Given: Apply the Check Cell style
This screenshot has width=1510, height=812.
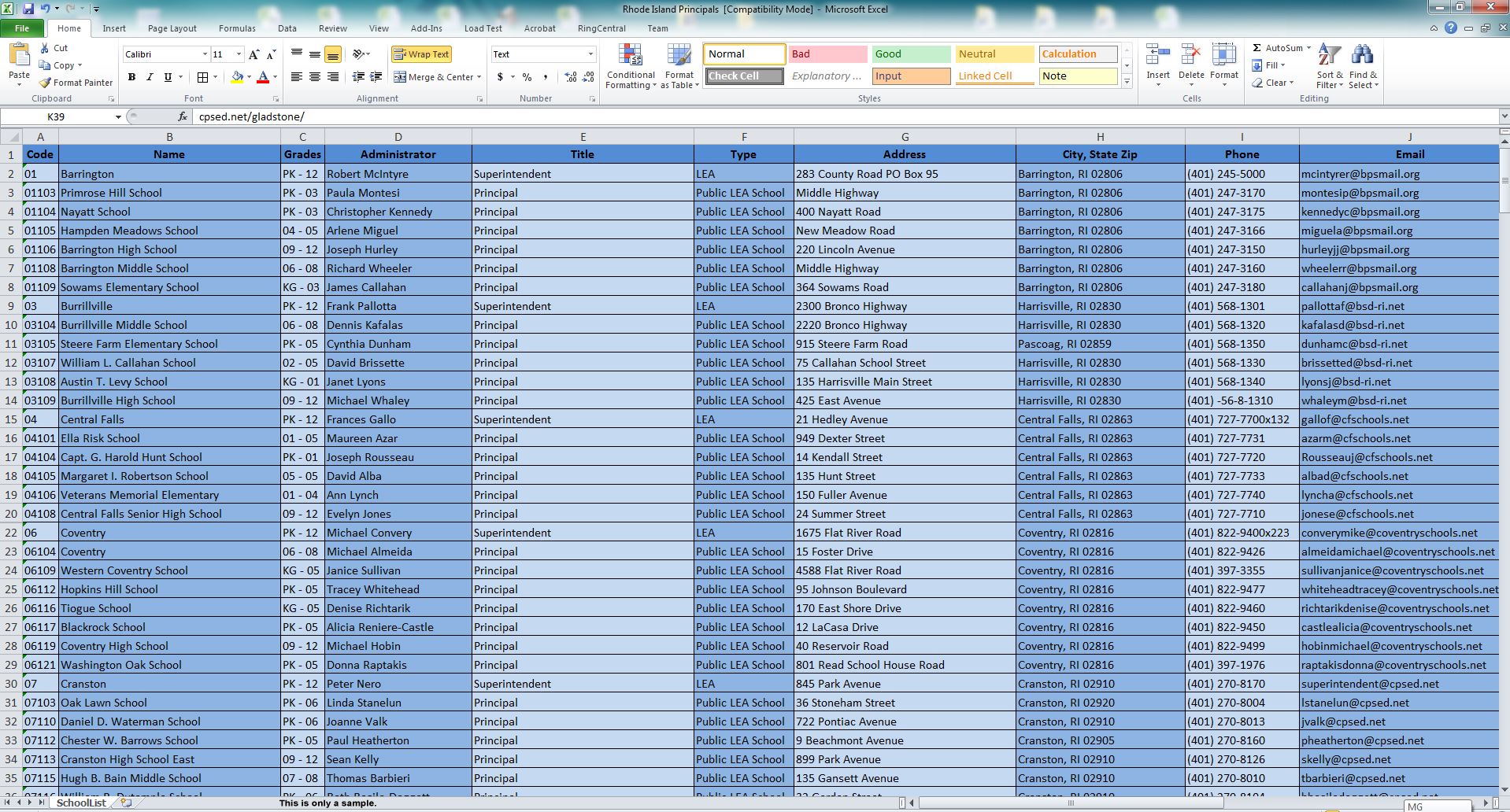Looking at the screenshot, I should pos(745,76).
